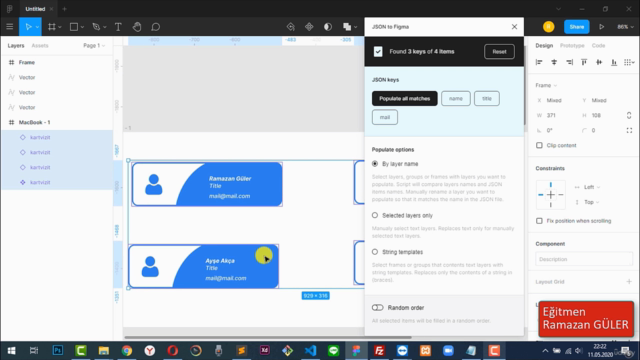Open the Pen tool dropdown arrow
The height and width of the screenshot is (360, 640).
(x=104, y=27)
